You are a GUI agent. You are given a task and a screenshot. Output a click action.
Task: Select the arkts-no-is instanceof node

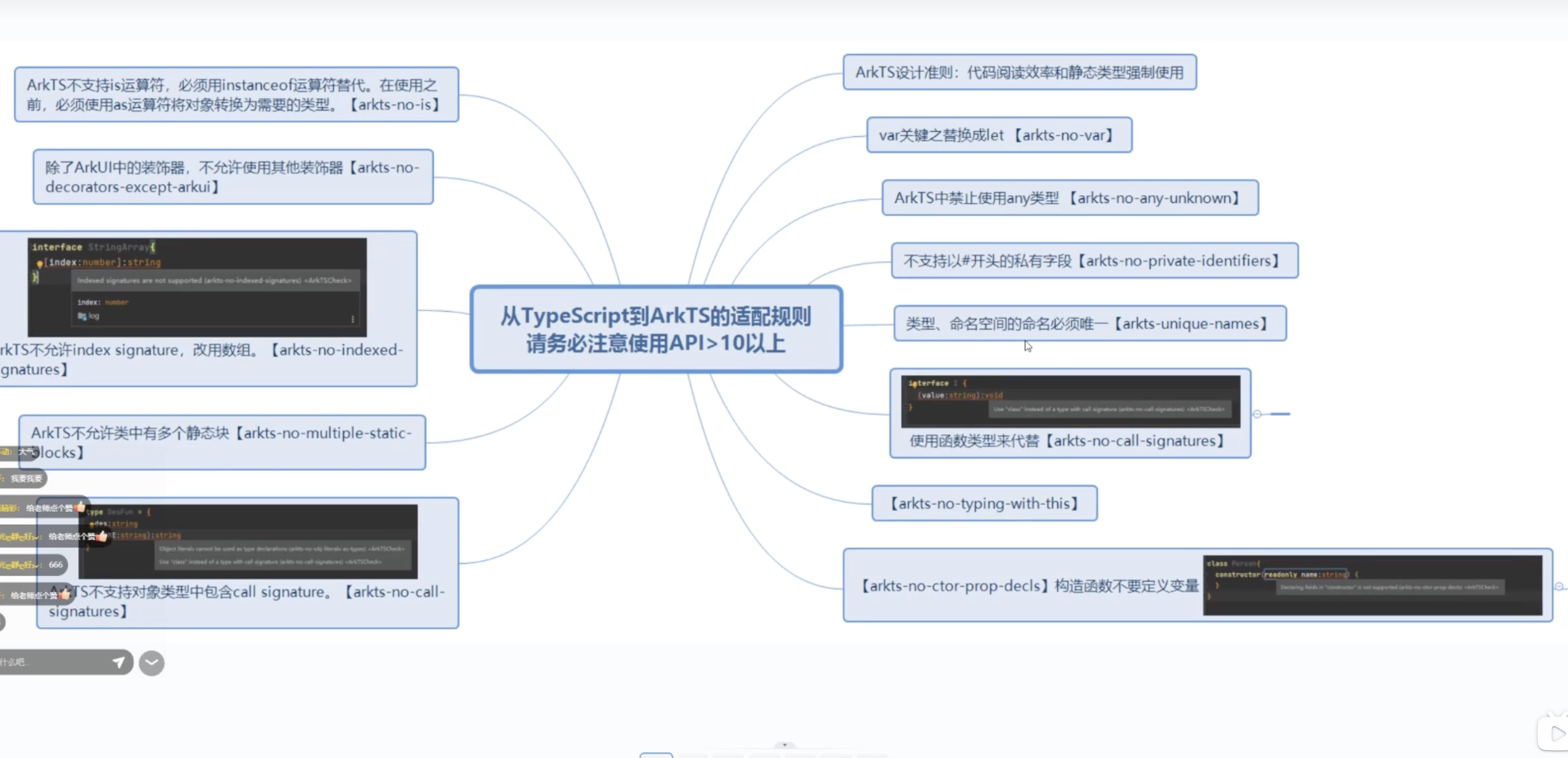coord(236,95)
